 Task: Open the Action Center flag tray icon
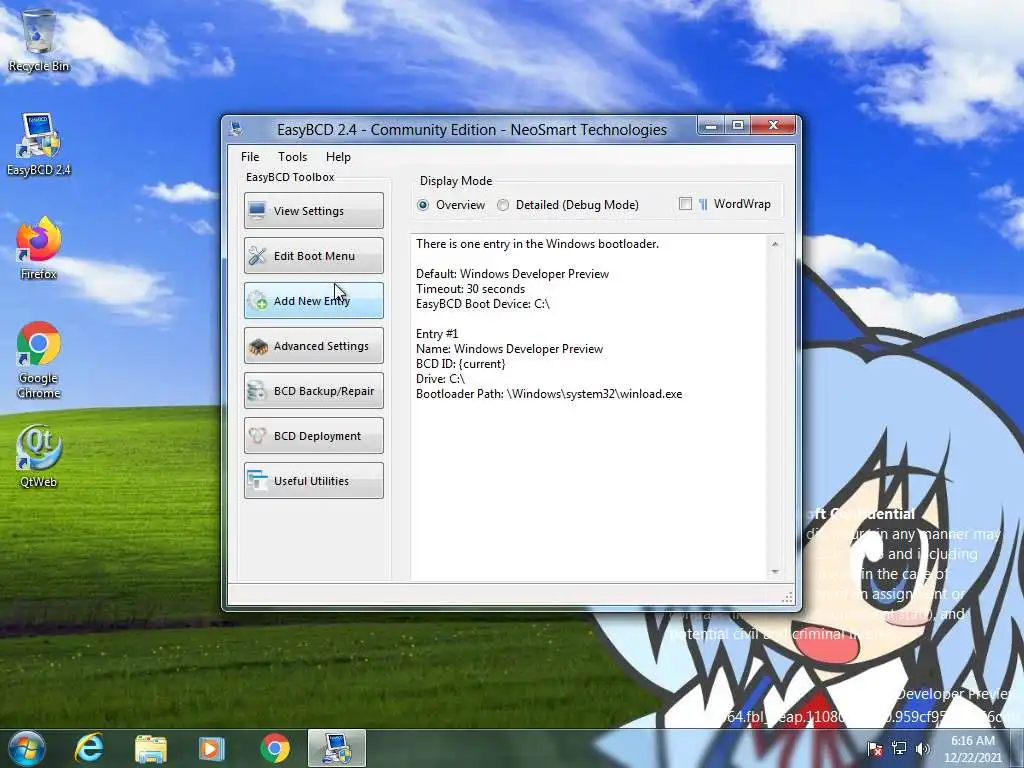click(x=875, y=748)
